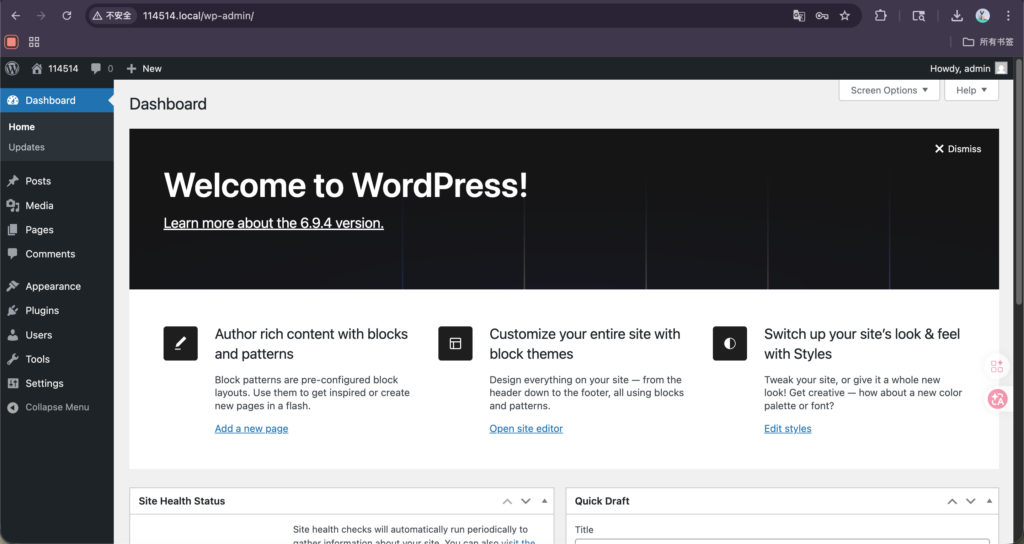
Task: Bookmark this page with the star icon
Action: (x=845, y=16)
